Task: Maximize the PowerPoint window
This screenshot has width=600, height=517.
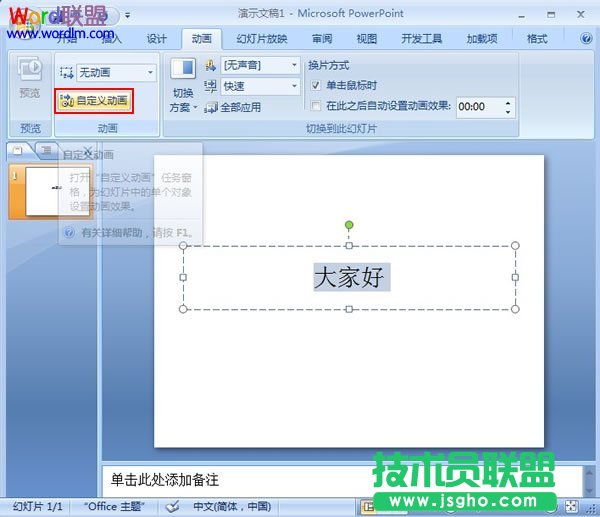Action: [x=551, y=15]
